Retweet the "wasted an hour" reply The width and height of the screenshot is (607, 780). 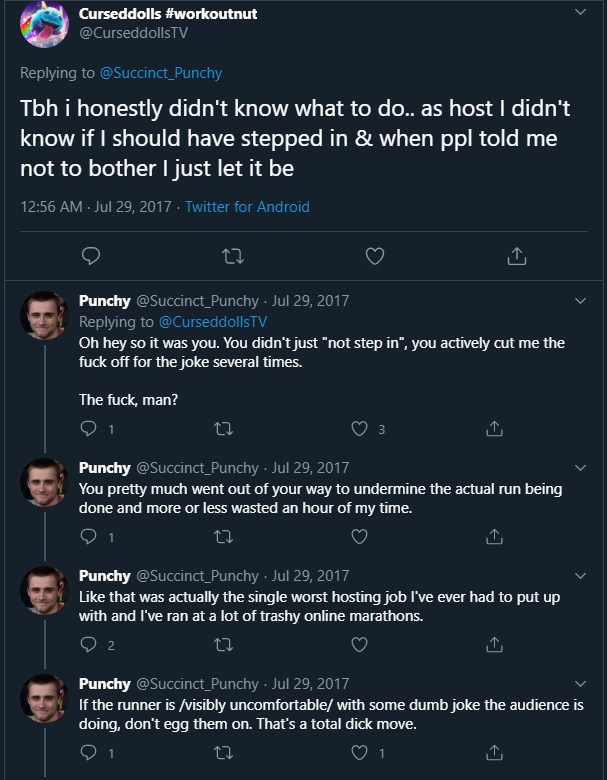[x=224, y=537]
